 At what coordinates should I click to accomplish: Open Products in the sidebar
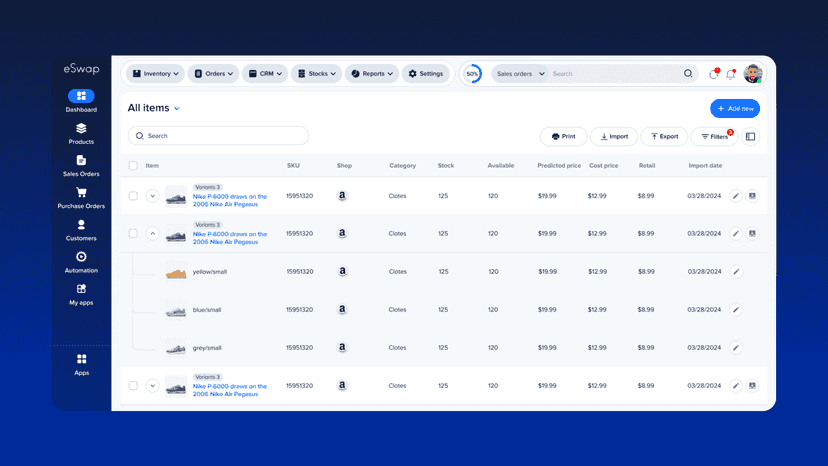coord(81,134)
